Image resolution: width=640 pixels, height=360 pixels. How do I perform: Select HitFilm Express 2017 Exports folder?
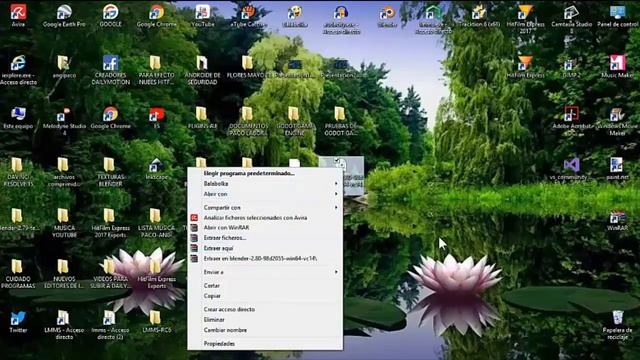[x=110, y=223]
